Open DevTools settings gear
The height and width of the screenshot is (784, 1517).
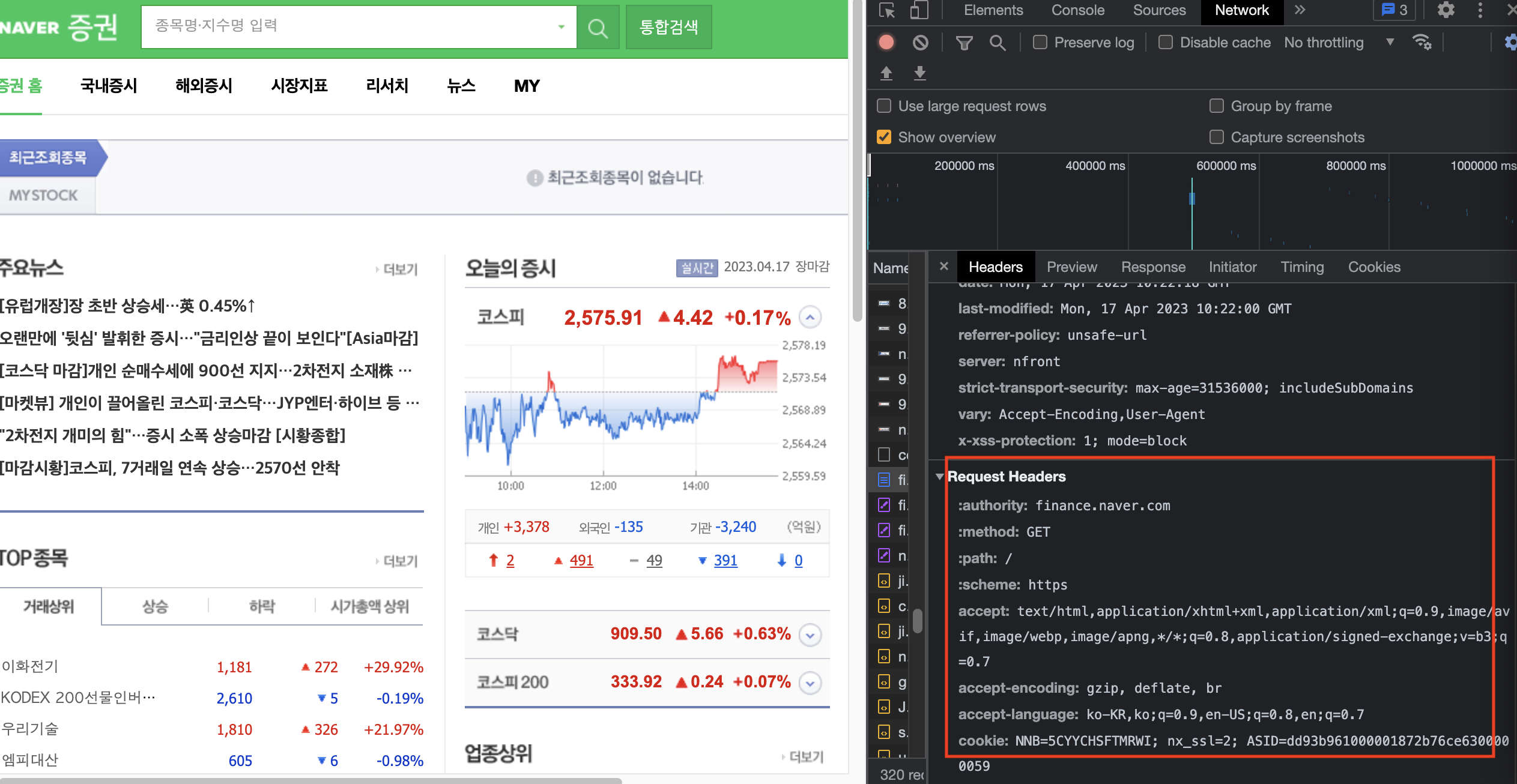click(1446, 10)
